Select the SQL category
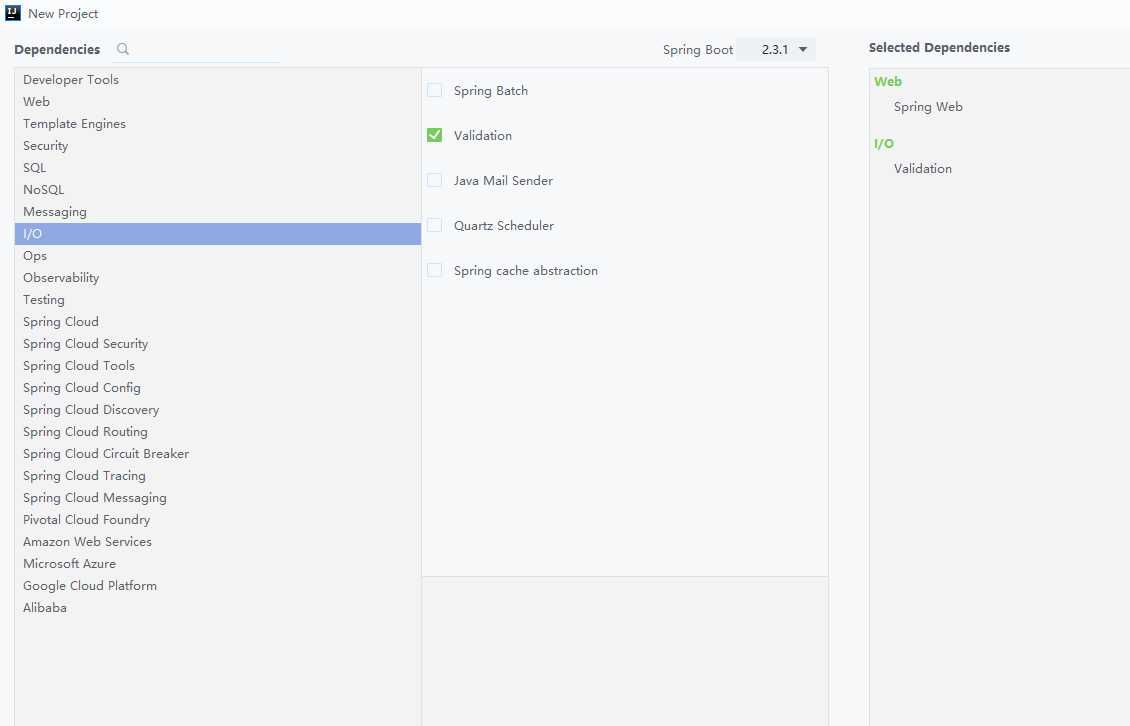The width and height of the screenshot is (1130, 726). pos(218,167)
